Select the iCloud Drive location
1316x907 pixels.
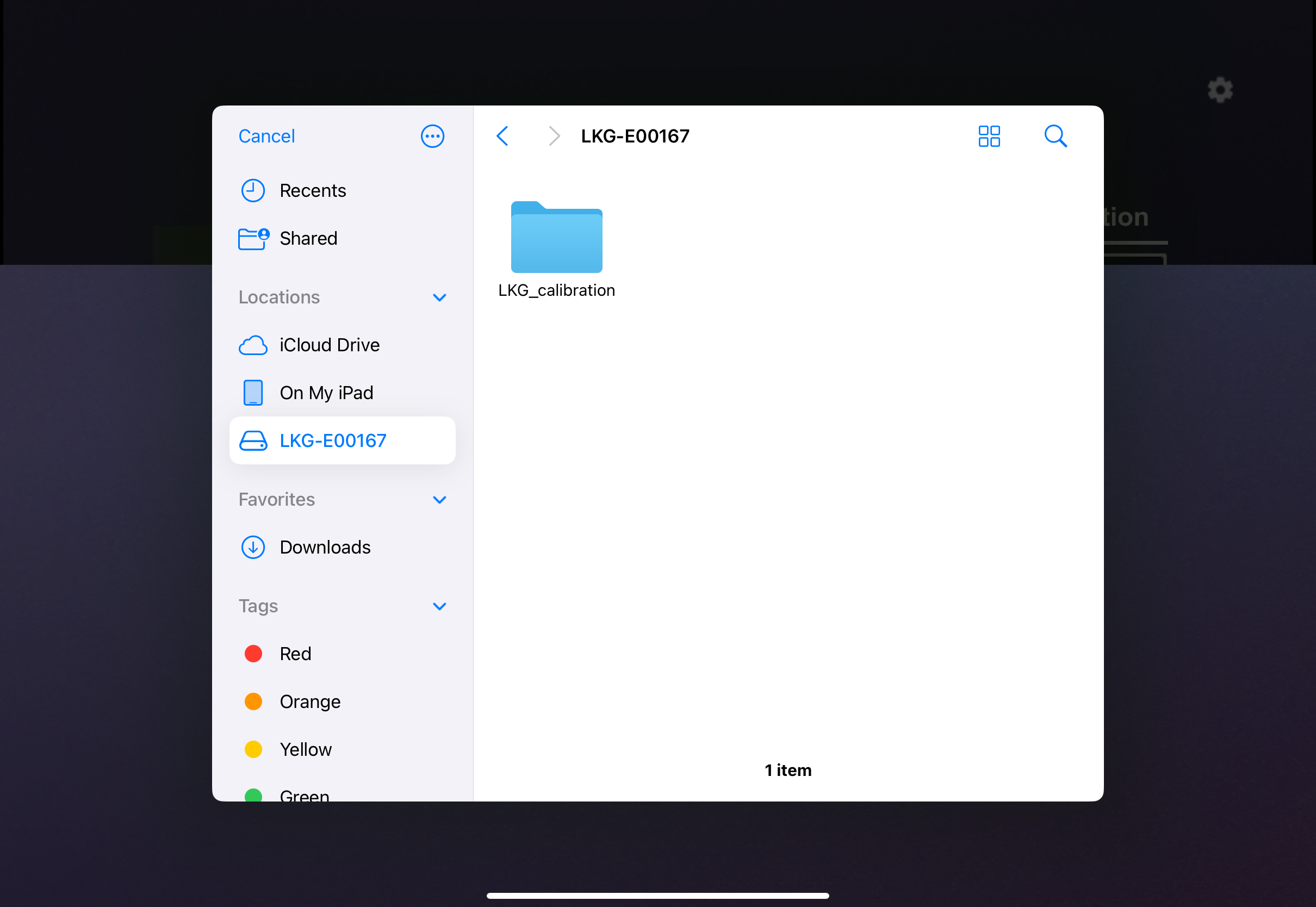(x=329, y=345)
